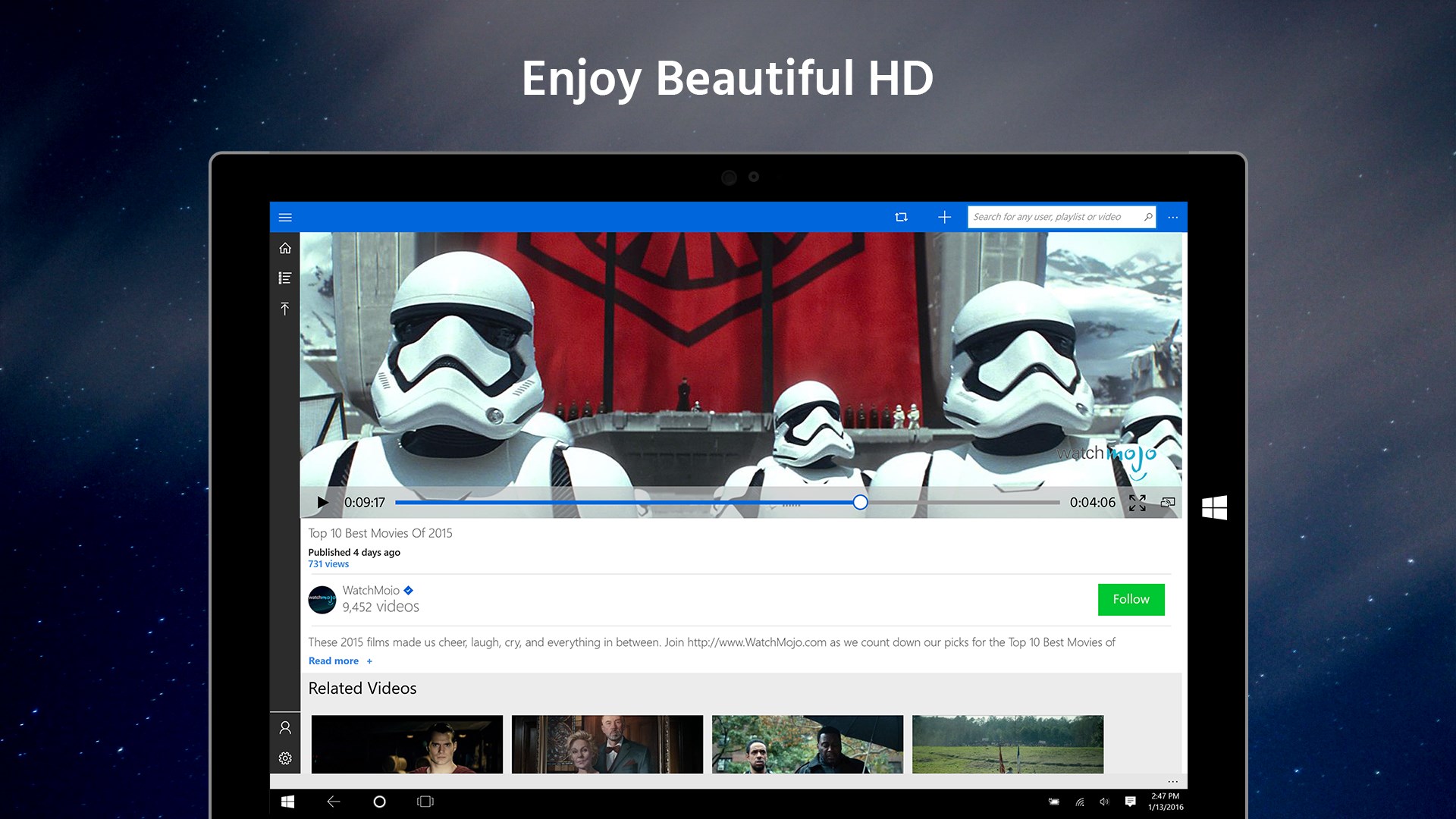1456x819 pixels.
Task: Open the ellipsis menu at the bottom right
Action: (1172, 781)
